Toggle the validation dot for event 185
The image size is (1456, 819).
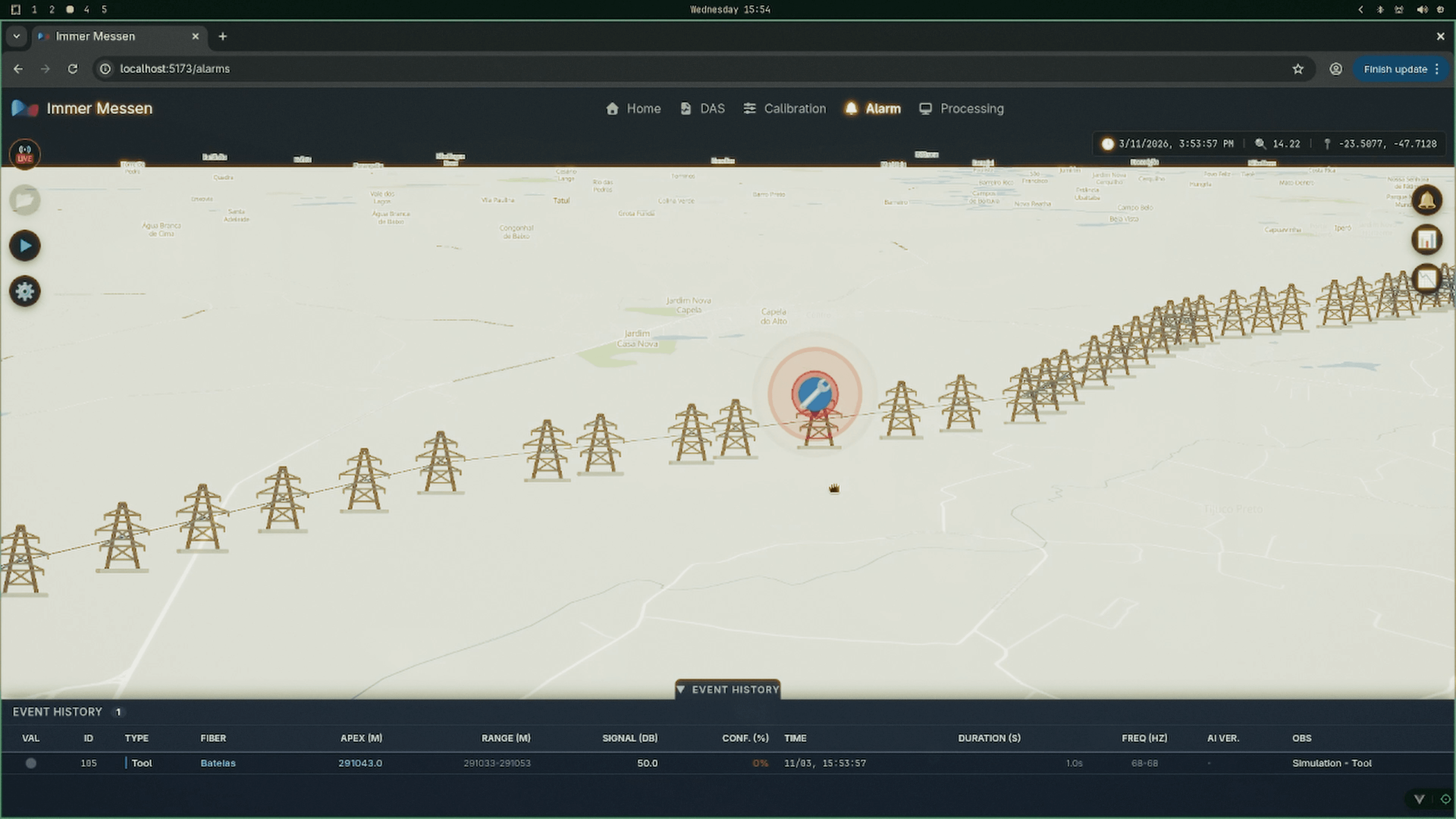[x=31, y=763]
